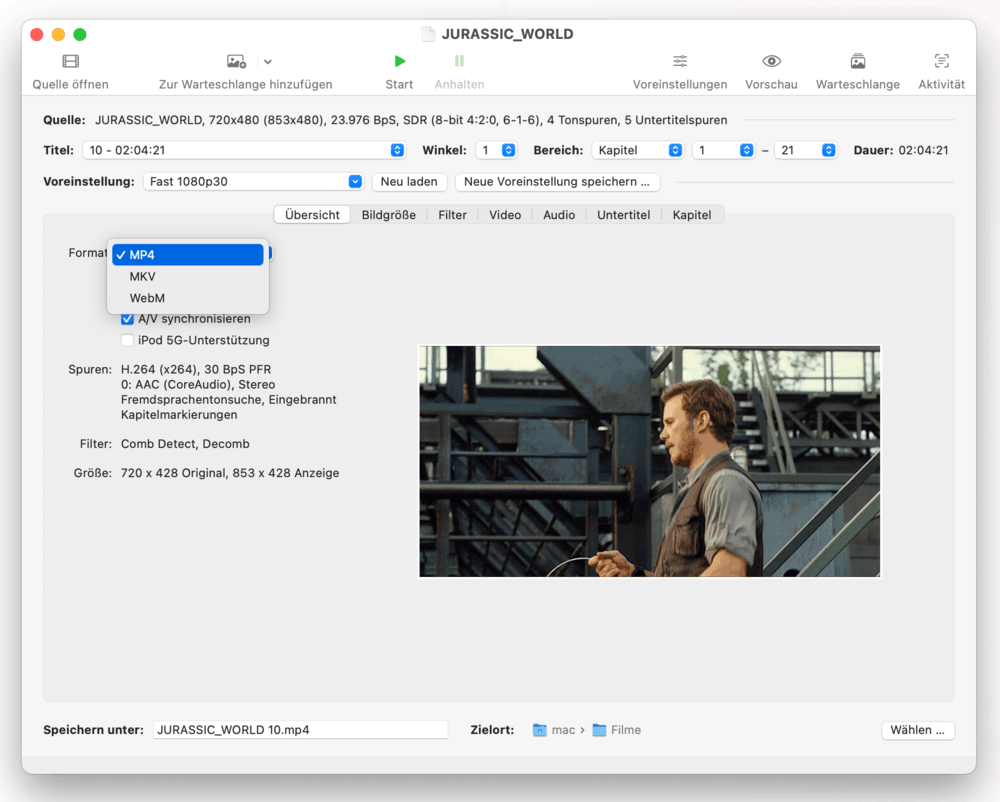Open the Aktivität log icon
The width and height of the screenshot is (1000, 802).
pos(941,62)
